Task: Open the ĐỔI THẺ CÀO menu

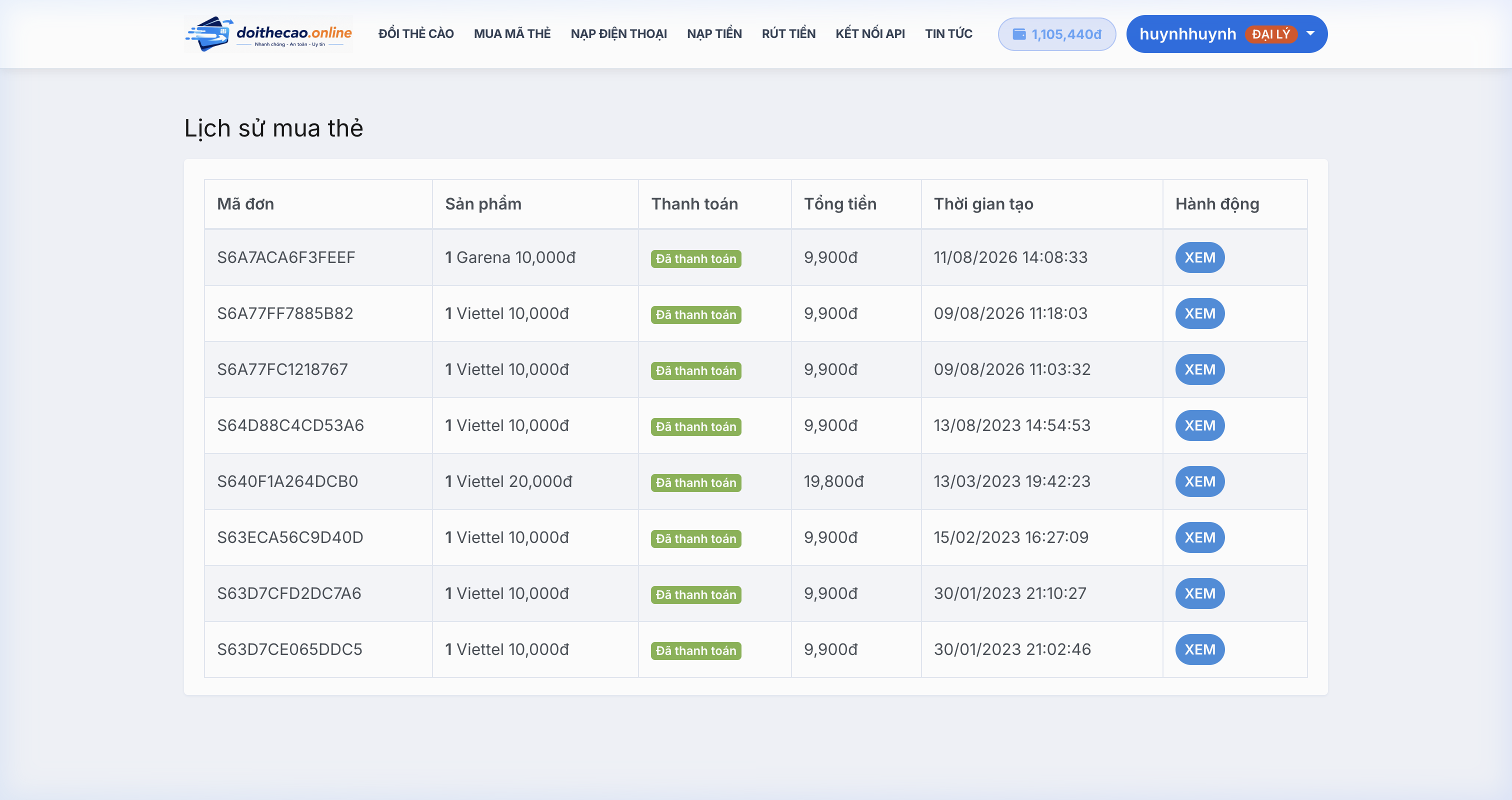Action: click(415, 34)
